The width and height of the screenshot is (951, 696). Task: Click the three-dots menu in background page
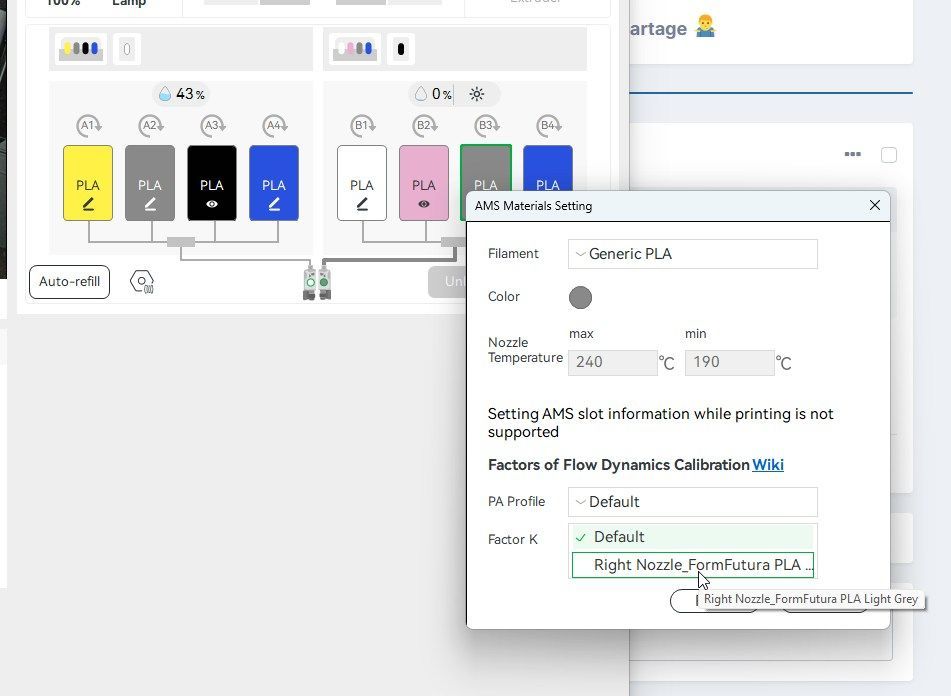pos(853,154)
